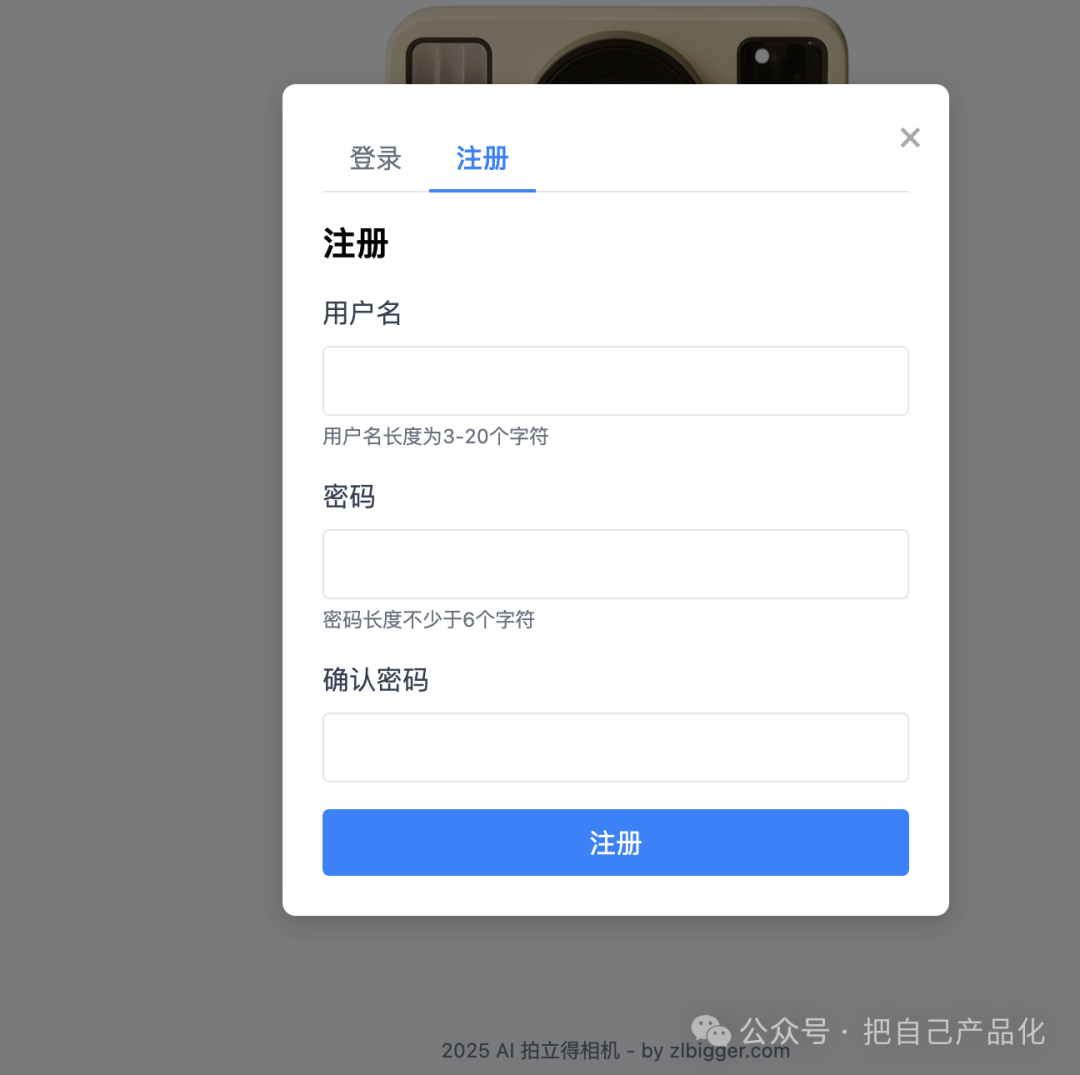Viewport: 1080px width, 1075px height.
Task: Switch to the 登录 tab
Action: pyautogui.click(x=375, y=159)
